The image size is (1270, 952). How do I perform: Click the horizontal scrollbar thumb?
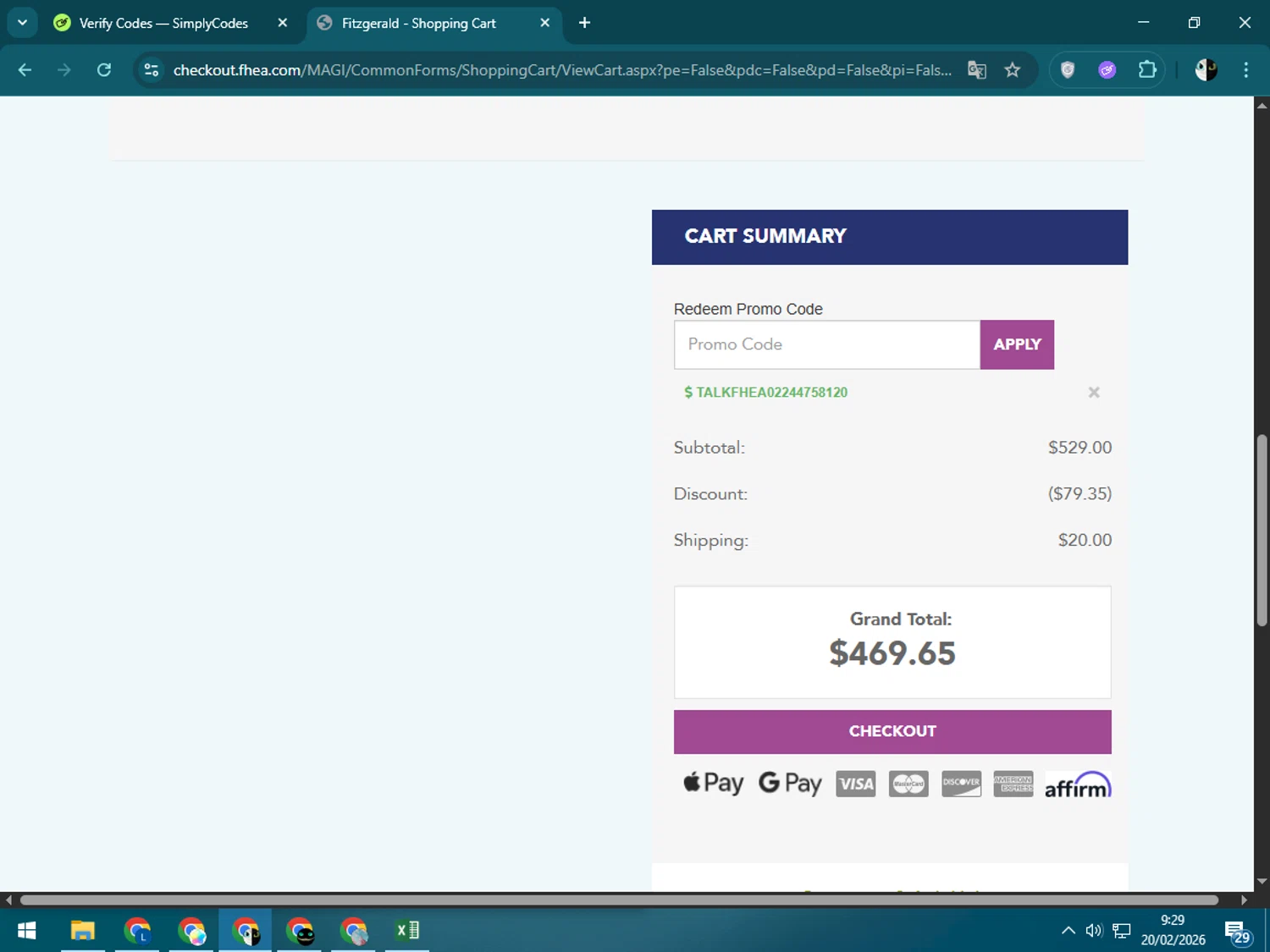point(619,900)
